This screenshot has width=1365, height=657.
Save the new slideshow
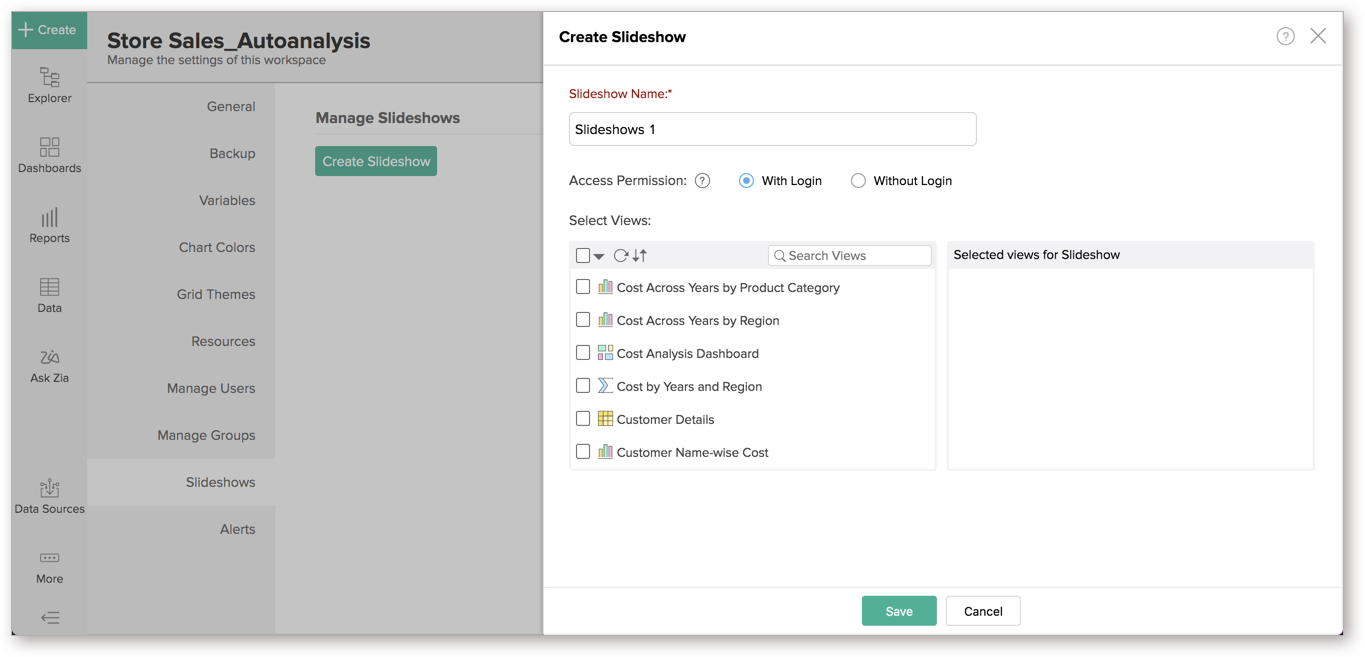pyautogui.click(x=899, y=611)
